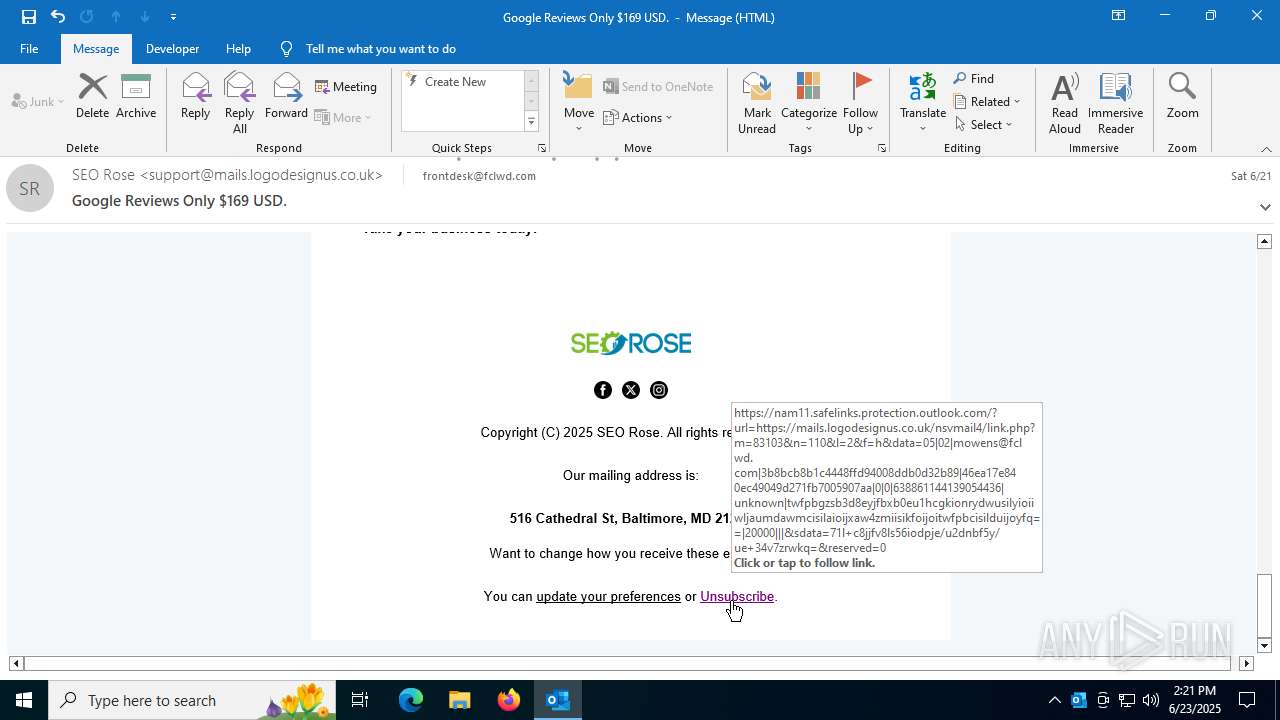Image resolution: width=1280 pixels, height=720 pixels.
Task: Open the SEO Rose X icon
Action: tap(631, 390)
